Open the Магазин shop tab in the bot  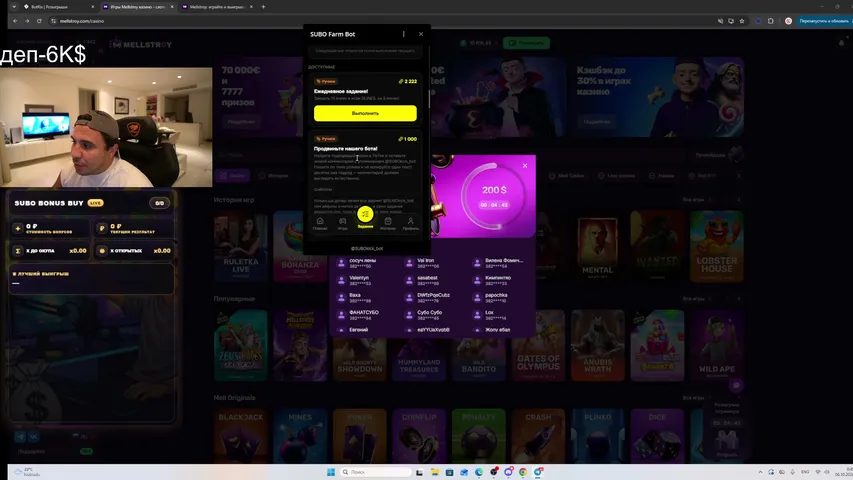point(388,224)
